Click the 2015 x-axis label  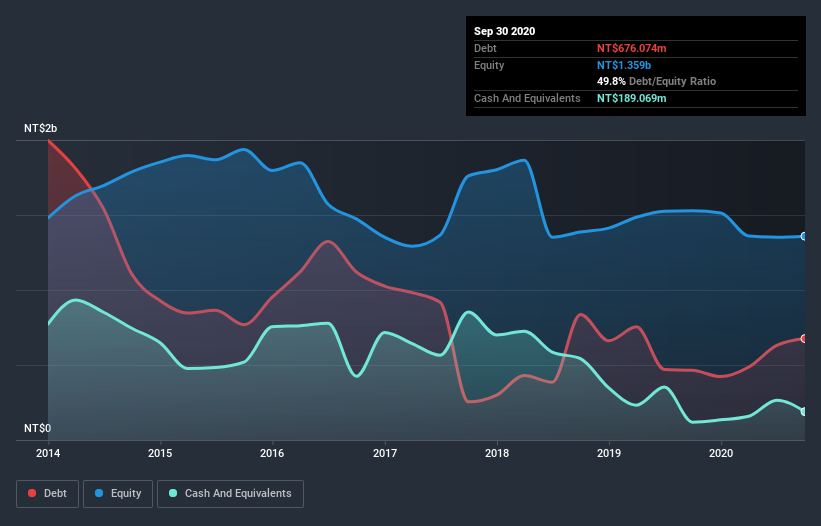[160, 453]
